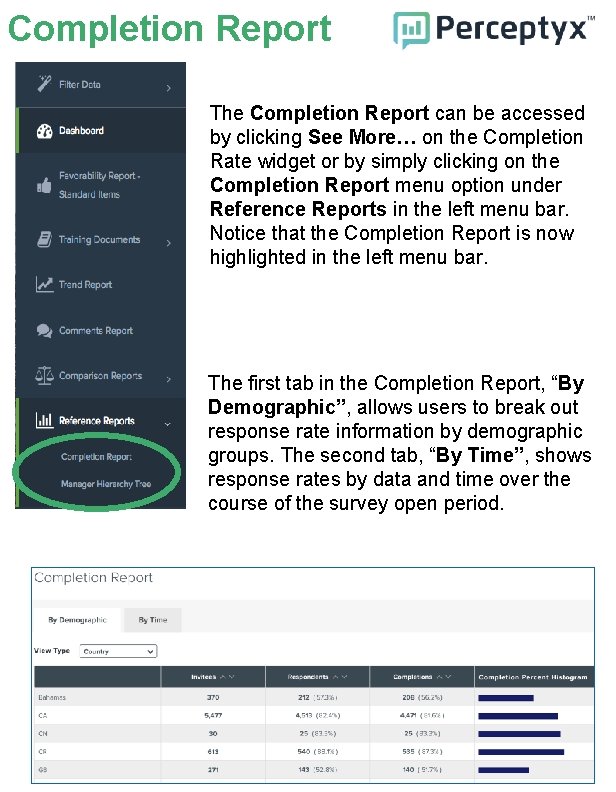The image size is (616, 792).
Task: Click the Filter Data wand icon
Action: [x=44, y=83]
